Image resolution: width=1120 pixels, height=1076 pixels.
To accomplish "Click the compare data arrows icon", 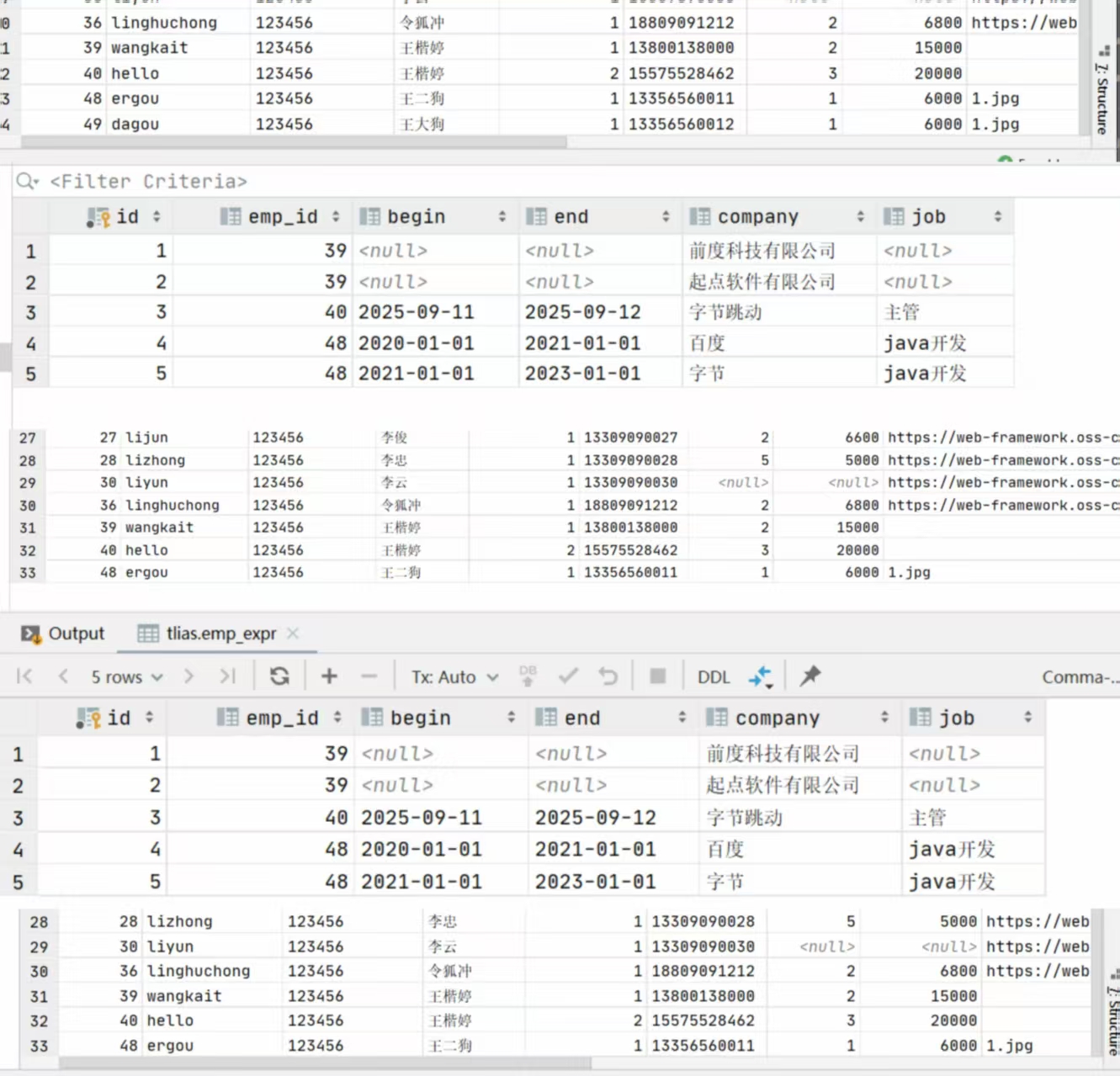I will (x=761, y=676).
